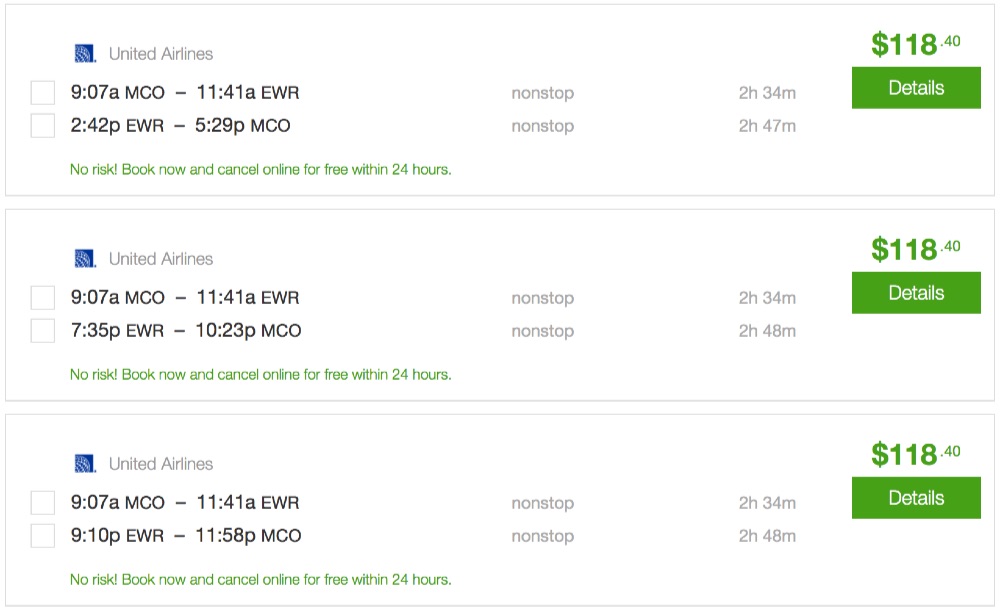Check the 9:07a MCO flight in first result
Viewport: 1000px width, 613px height.
click(x=43, y=93)
